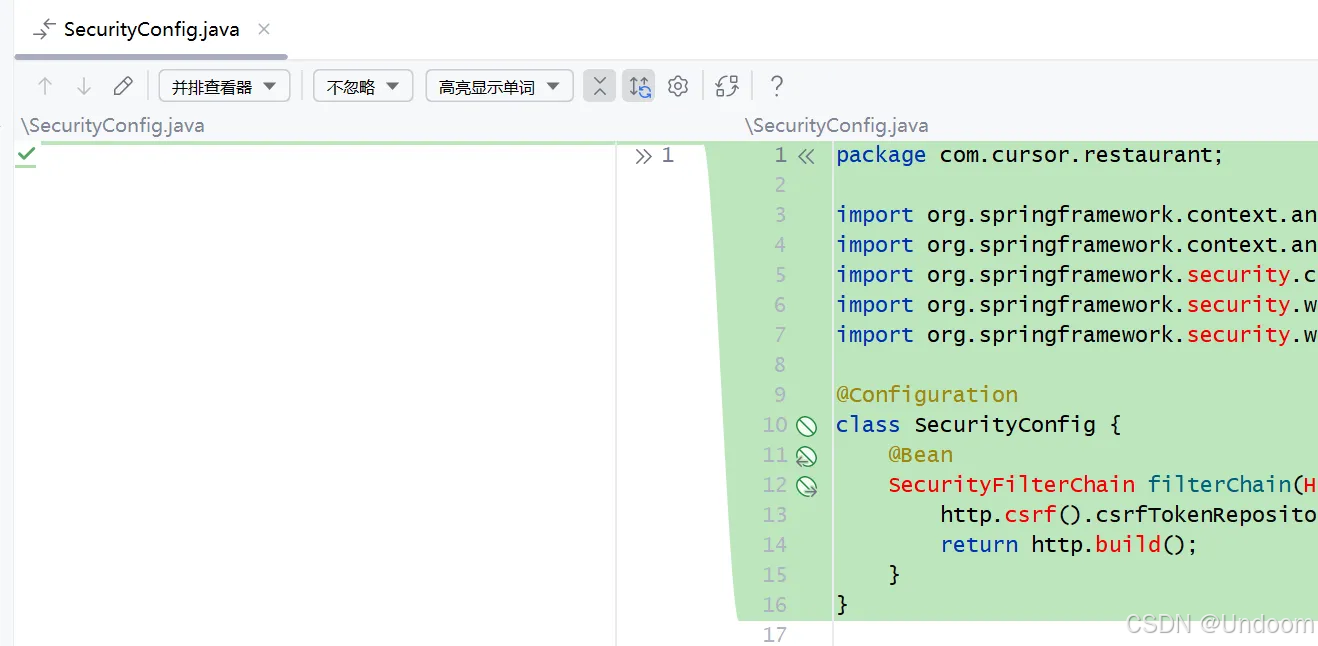Click line number 1 in left gutter

pyautogui.click(x=668, y=155)
